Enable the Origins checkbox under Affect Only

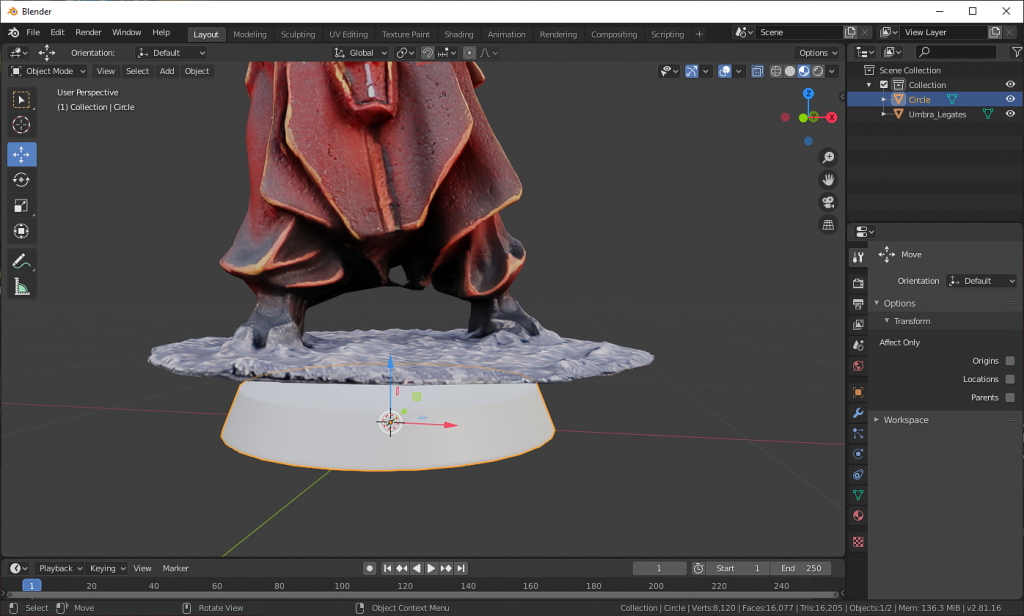1012,360
